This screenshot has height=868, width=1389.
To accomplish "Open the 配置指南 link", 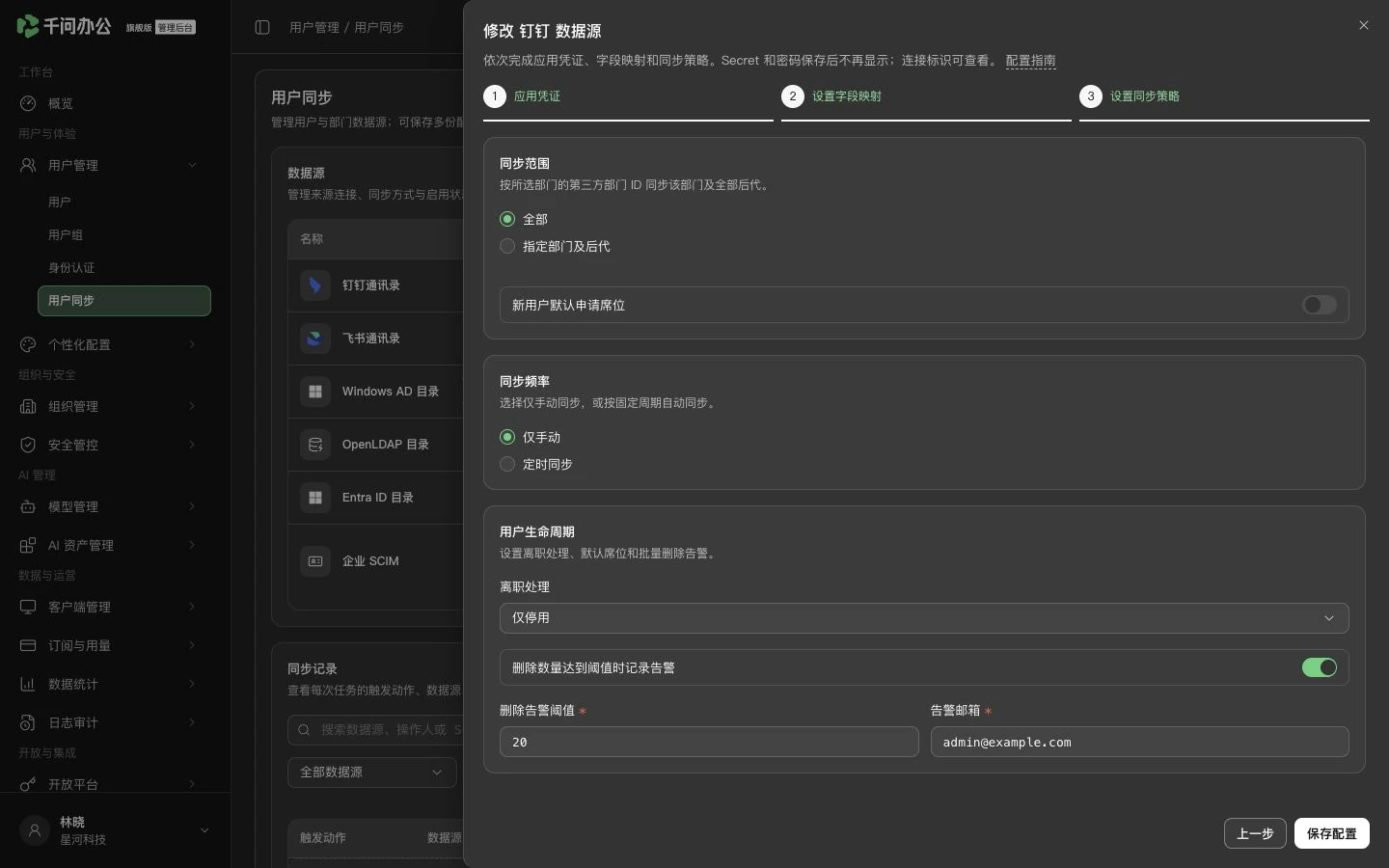I will tap(1030, 61).
